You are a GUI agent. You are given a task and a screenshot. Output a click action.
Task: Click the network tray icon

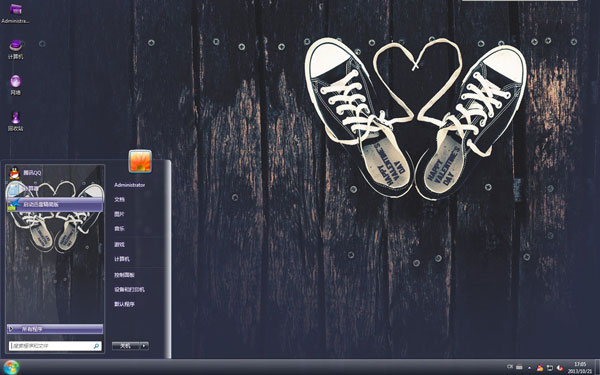[549, 368]
